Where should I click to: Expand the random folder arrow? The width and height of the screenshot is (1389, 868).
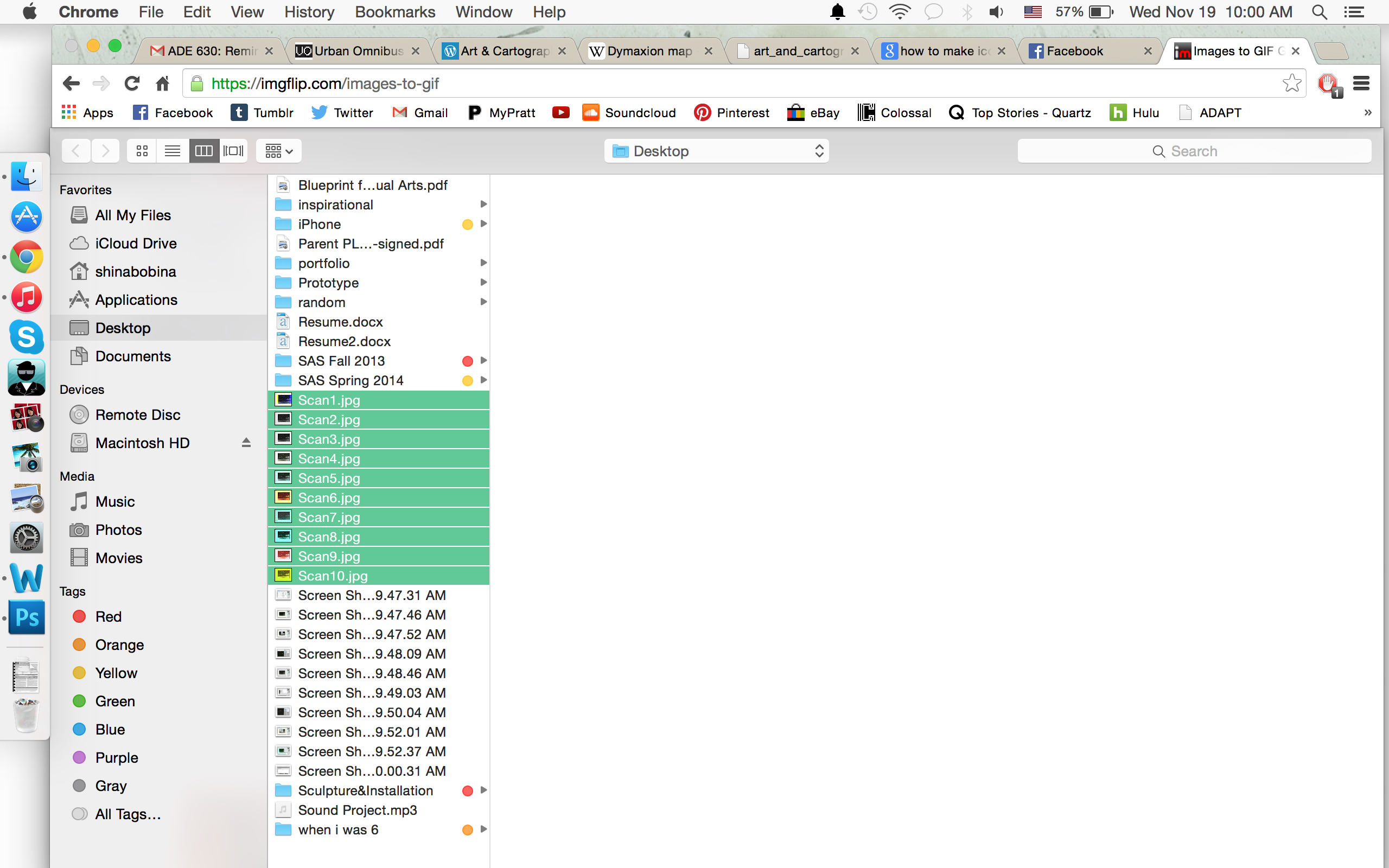pos(483,302)
